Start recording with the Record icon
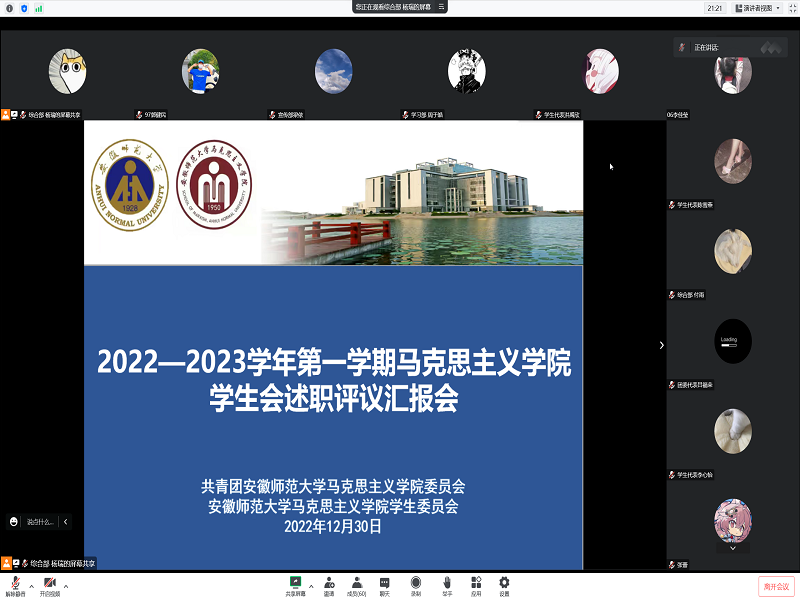The image size is (800, 600). point(415,583)
